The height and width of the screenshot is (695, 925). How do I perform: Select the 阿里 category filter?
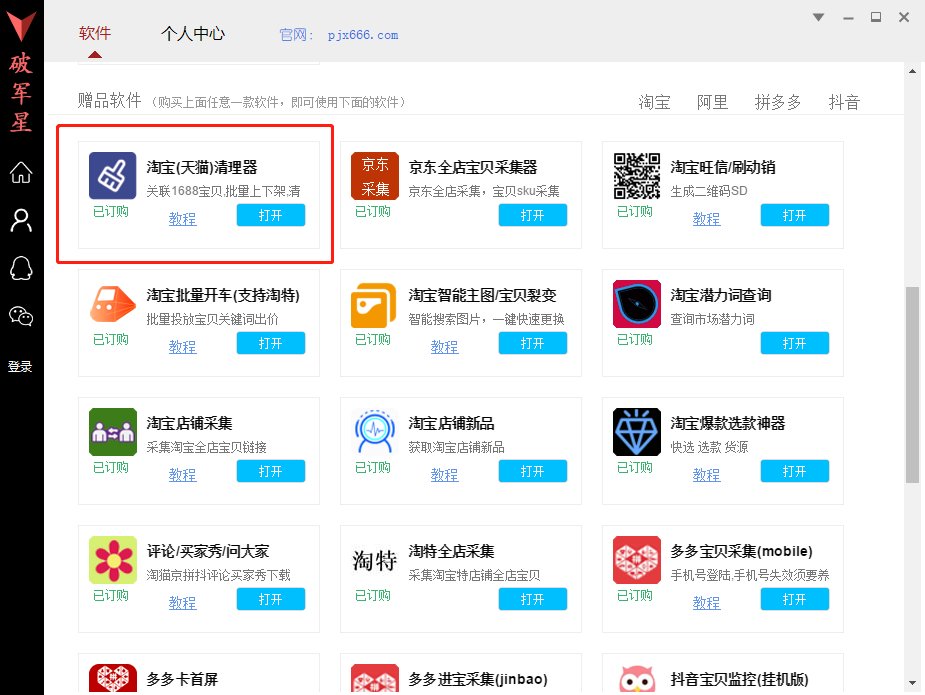coord(712,102)
